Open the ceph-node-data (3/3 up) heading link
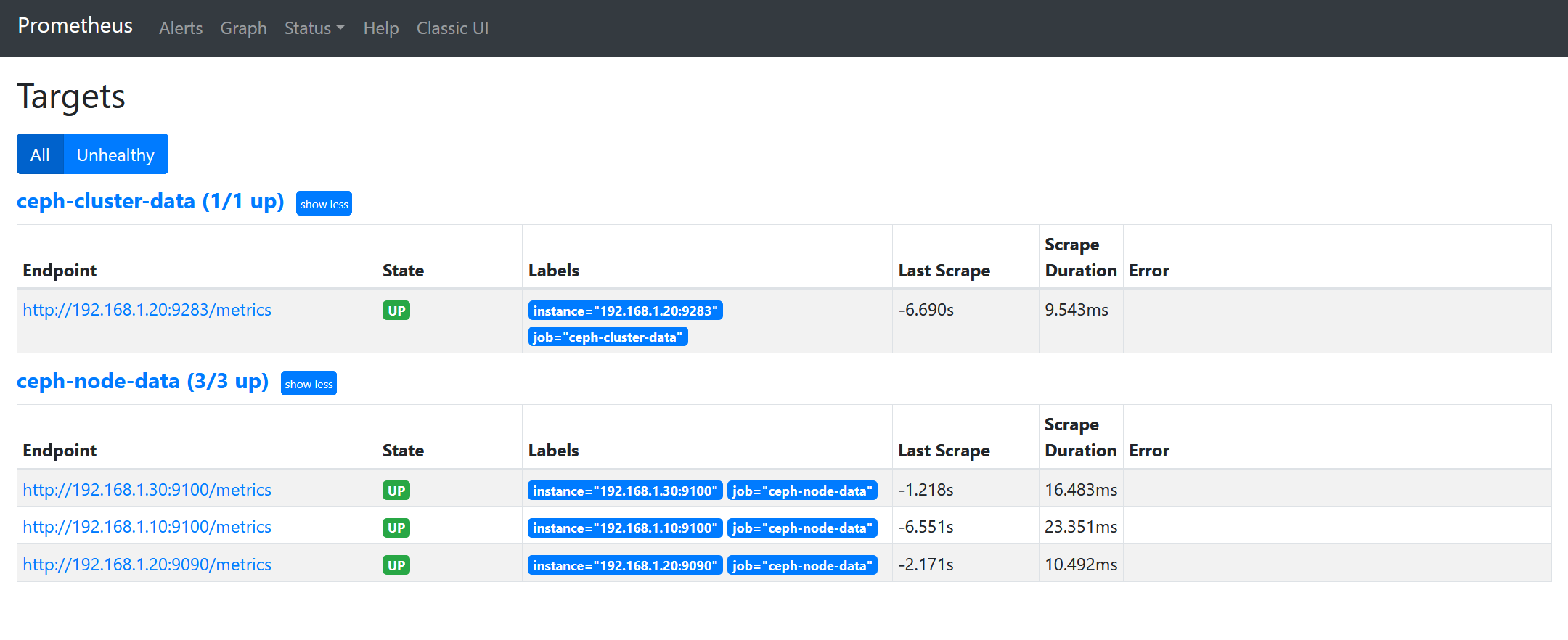The width and height of the screenshot is (1568, 640). click(x=142, y=381)
